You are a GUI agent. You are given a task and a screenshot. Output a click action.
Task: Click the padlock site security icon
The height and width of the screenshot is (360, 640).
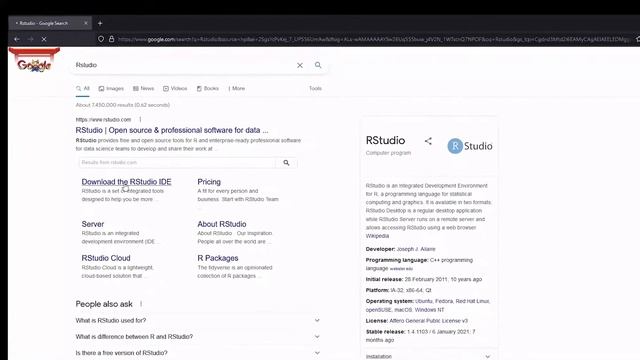pyautogui.click(x=111, y=39)
